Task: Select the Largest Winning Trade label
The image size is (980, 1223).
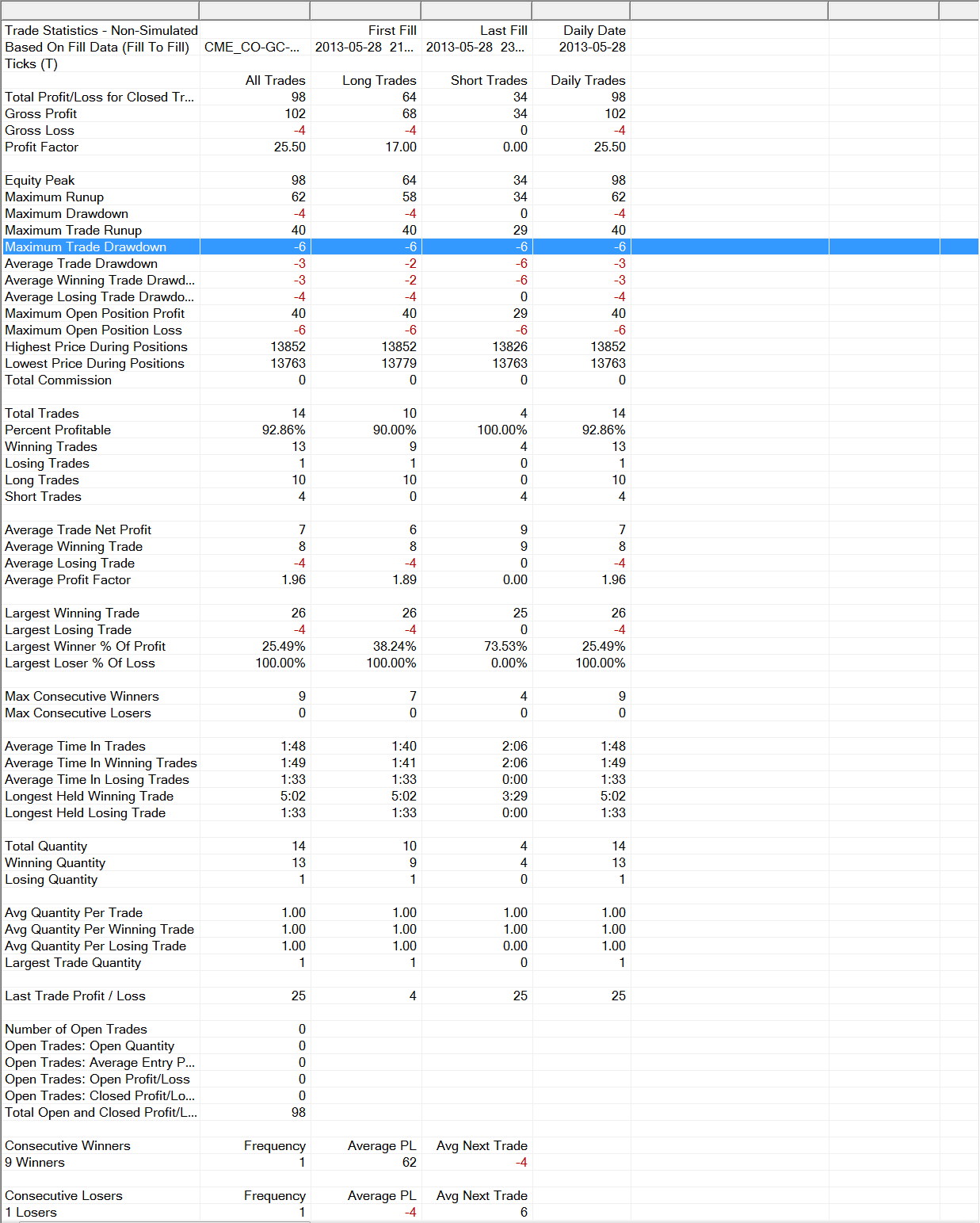Action: 72,613
